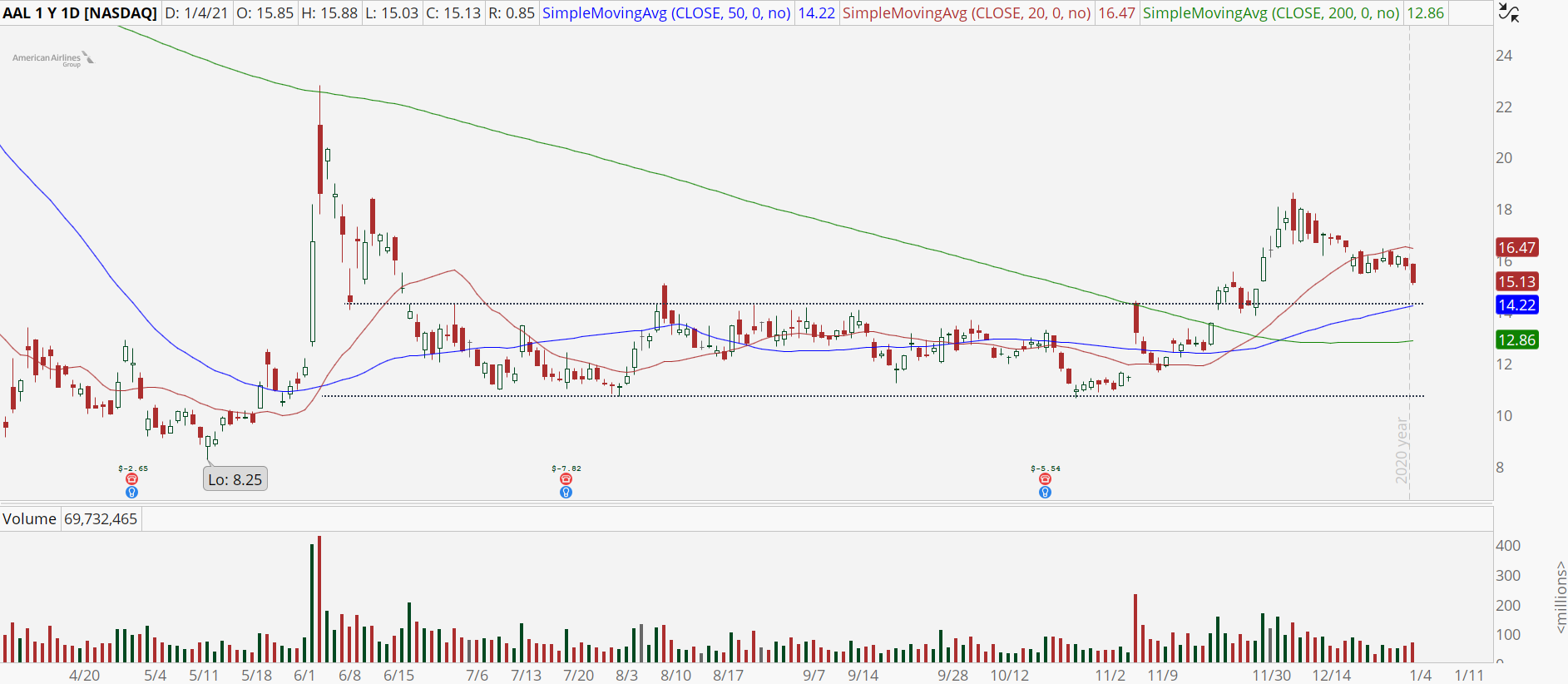1568x684 pixels.
Task: Click the Lo: 8.25 price bubble
Action: (x=235, y=479)
